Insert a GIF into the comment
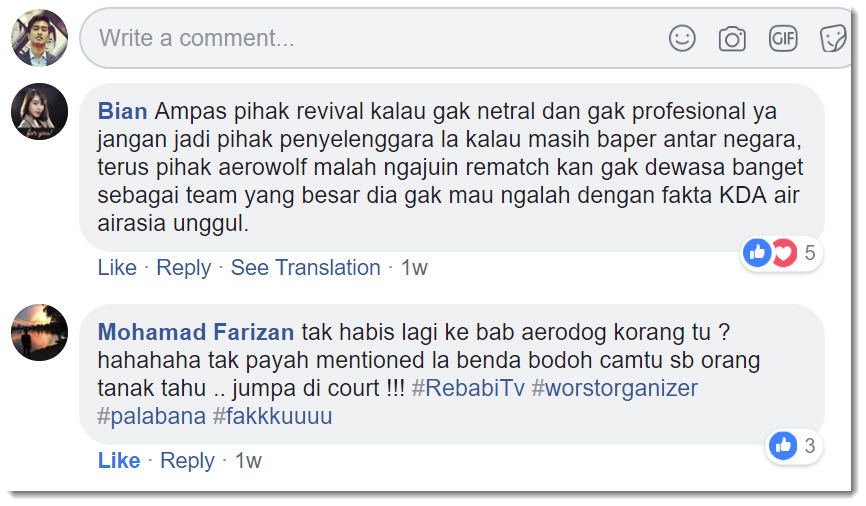Image resolution: width=866 pixels, height=506 pixels. 783,39
